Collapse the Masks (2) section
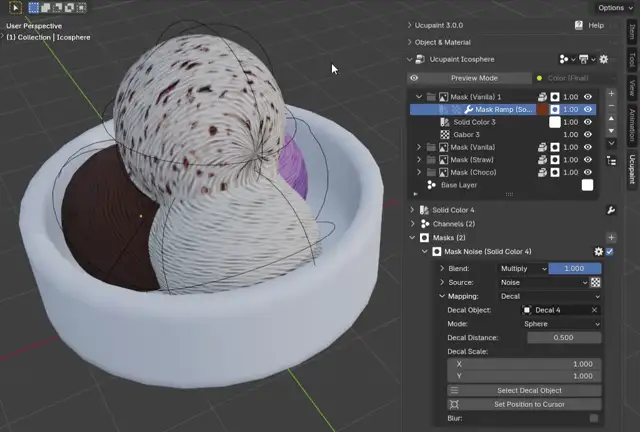Image resolution: width=640 pixels, height=432 pixels. tap(412, 238)
